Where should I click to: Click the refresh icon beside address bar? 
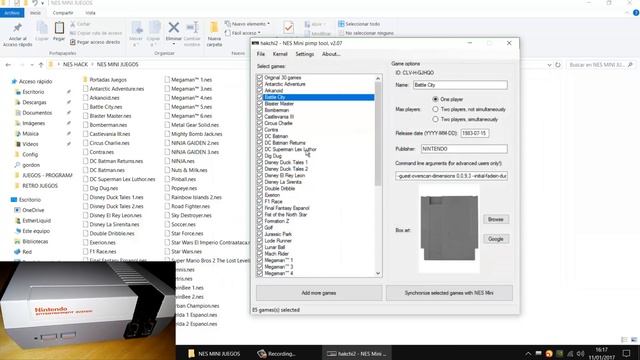pos(558,64)
